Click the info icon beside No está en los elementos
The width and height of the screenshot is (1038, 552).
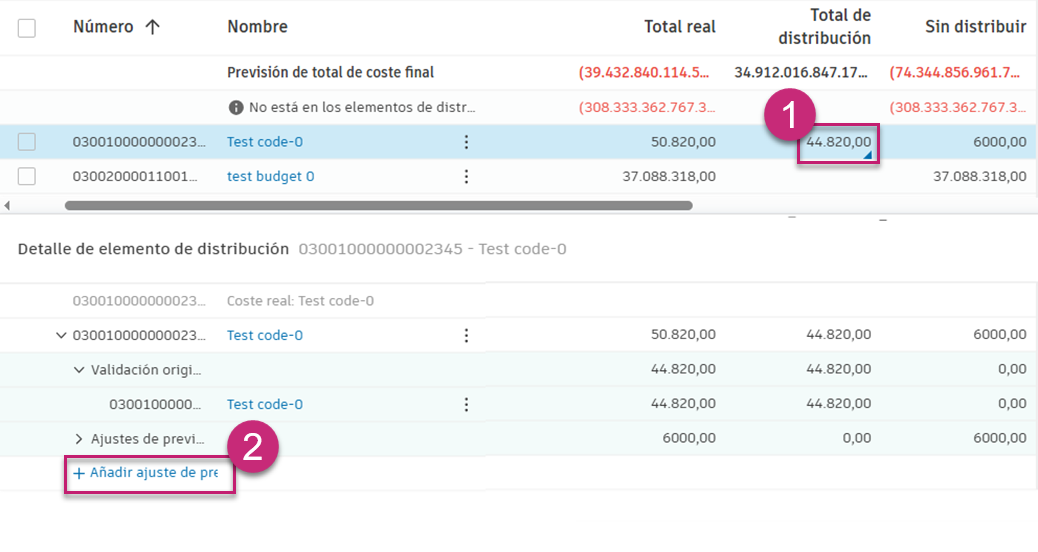point(236,107)
